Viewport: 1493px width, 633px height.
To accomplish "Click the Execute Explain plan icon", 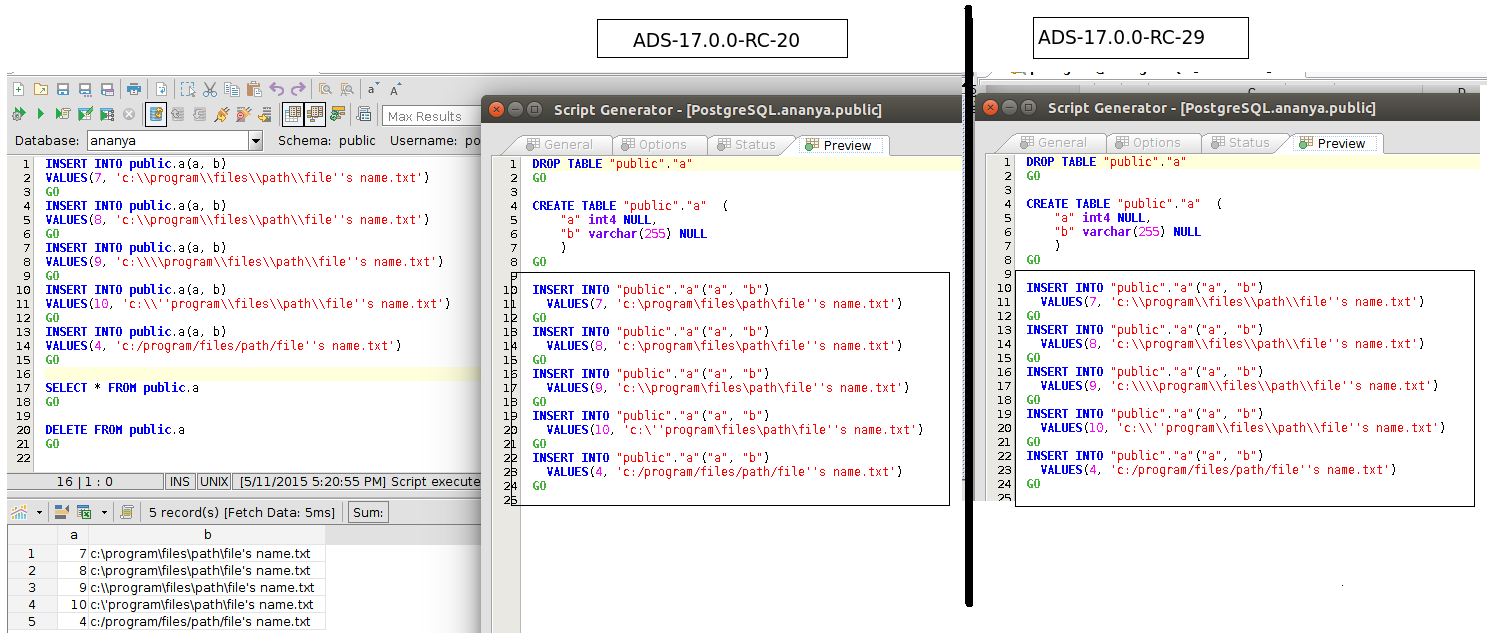I will [107, 114].
